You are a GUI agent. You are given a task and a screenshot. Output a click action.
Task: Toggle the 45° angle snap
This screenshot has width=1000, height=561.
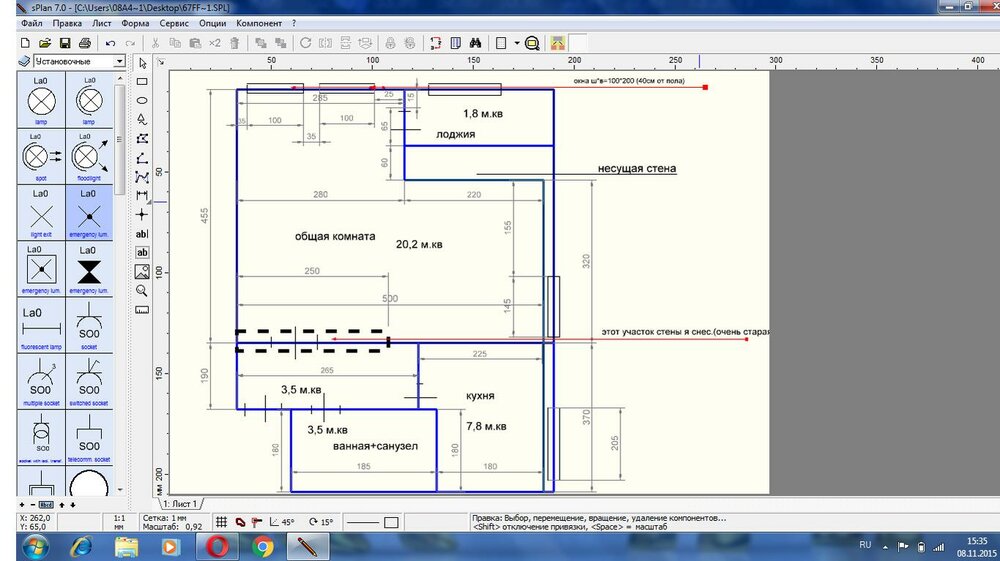(x=280, y=522)
